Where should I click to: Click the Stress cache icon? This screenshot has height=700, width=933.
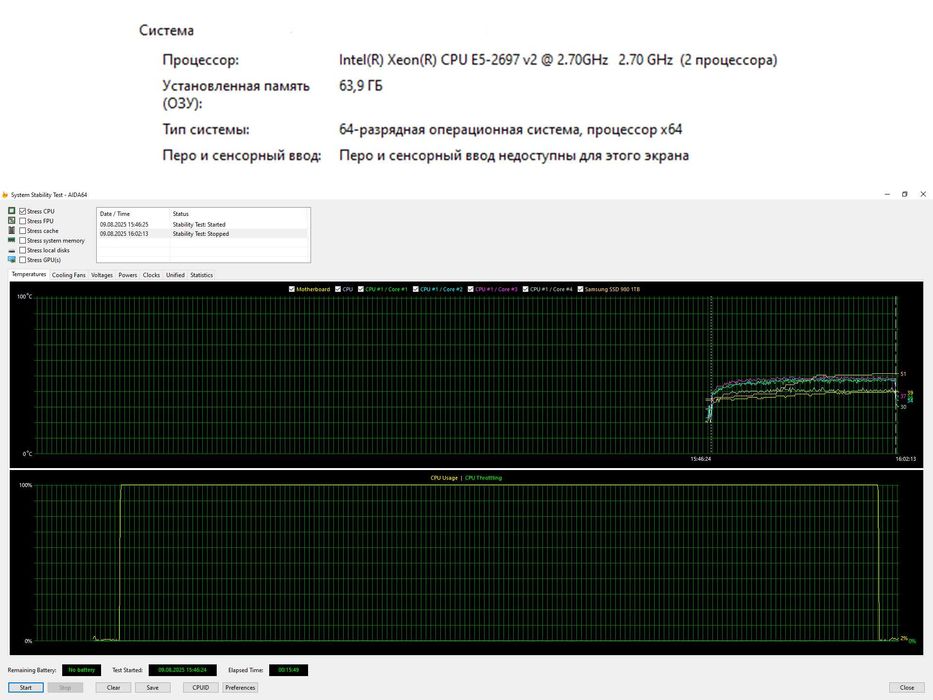[x=11, y=230]
